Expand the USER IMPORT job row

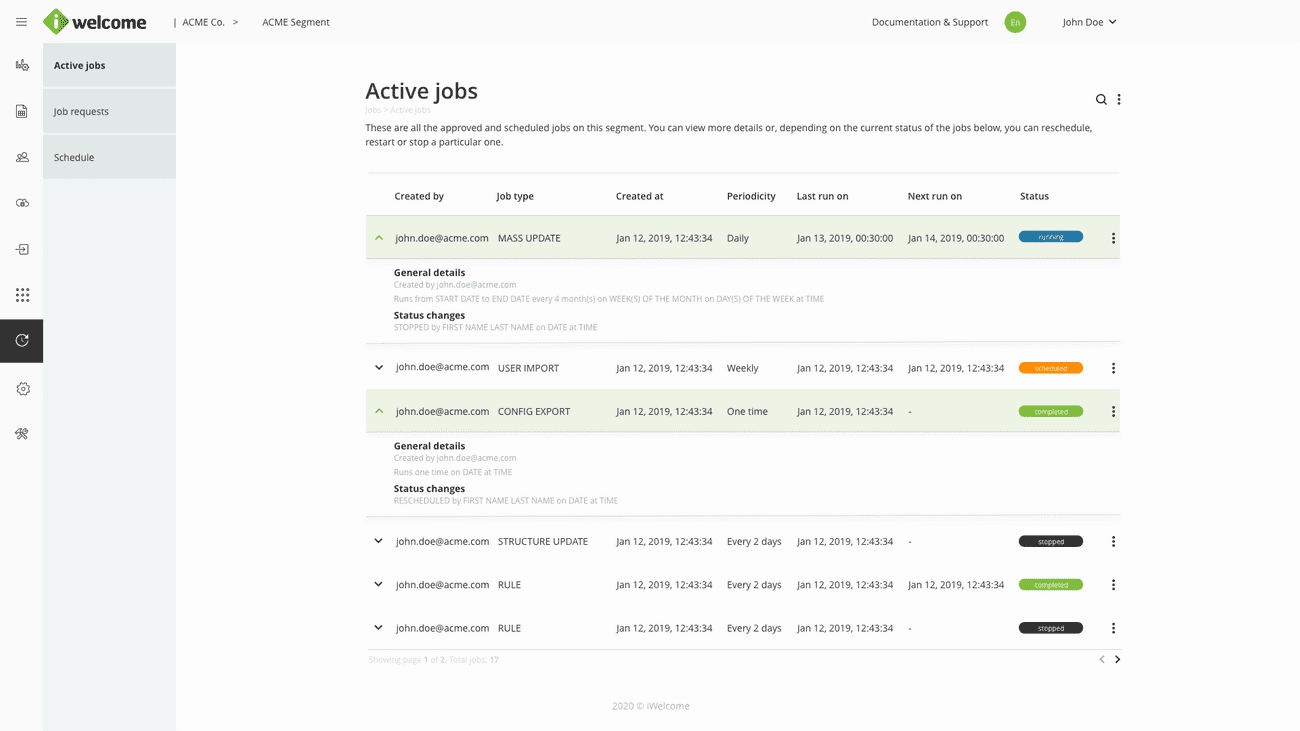[379, 368]
